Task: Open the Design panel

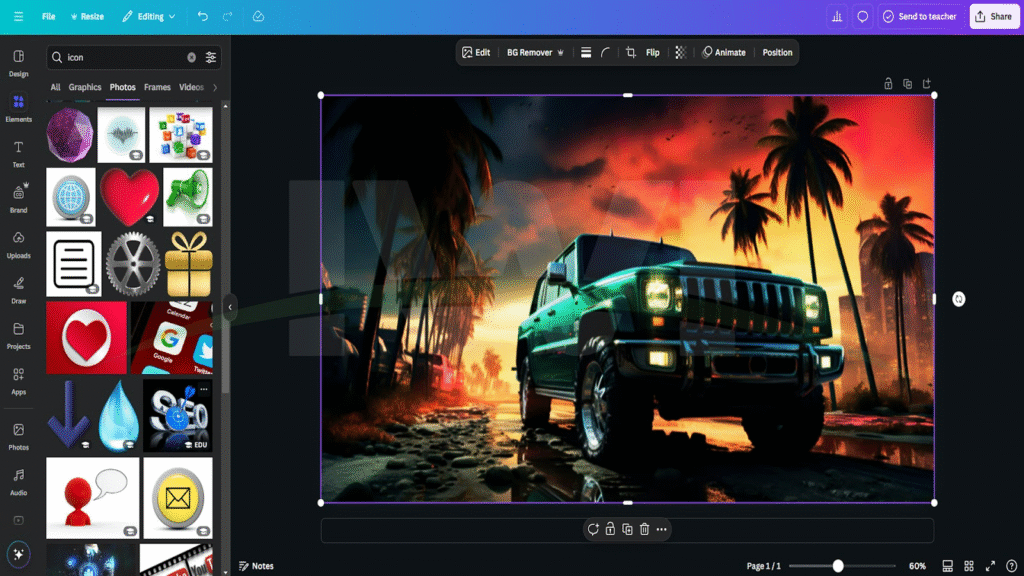Action: click(x=18, y=63)
